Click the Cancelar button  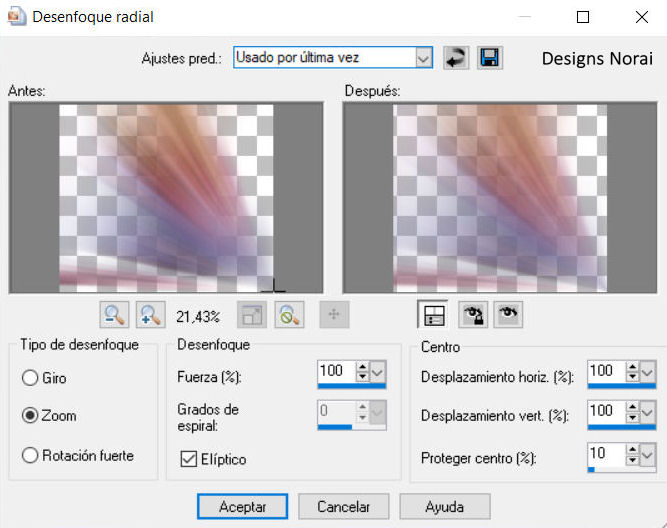(x=344, y=506)
